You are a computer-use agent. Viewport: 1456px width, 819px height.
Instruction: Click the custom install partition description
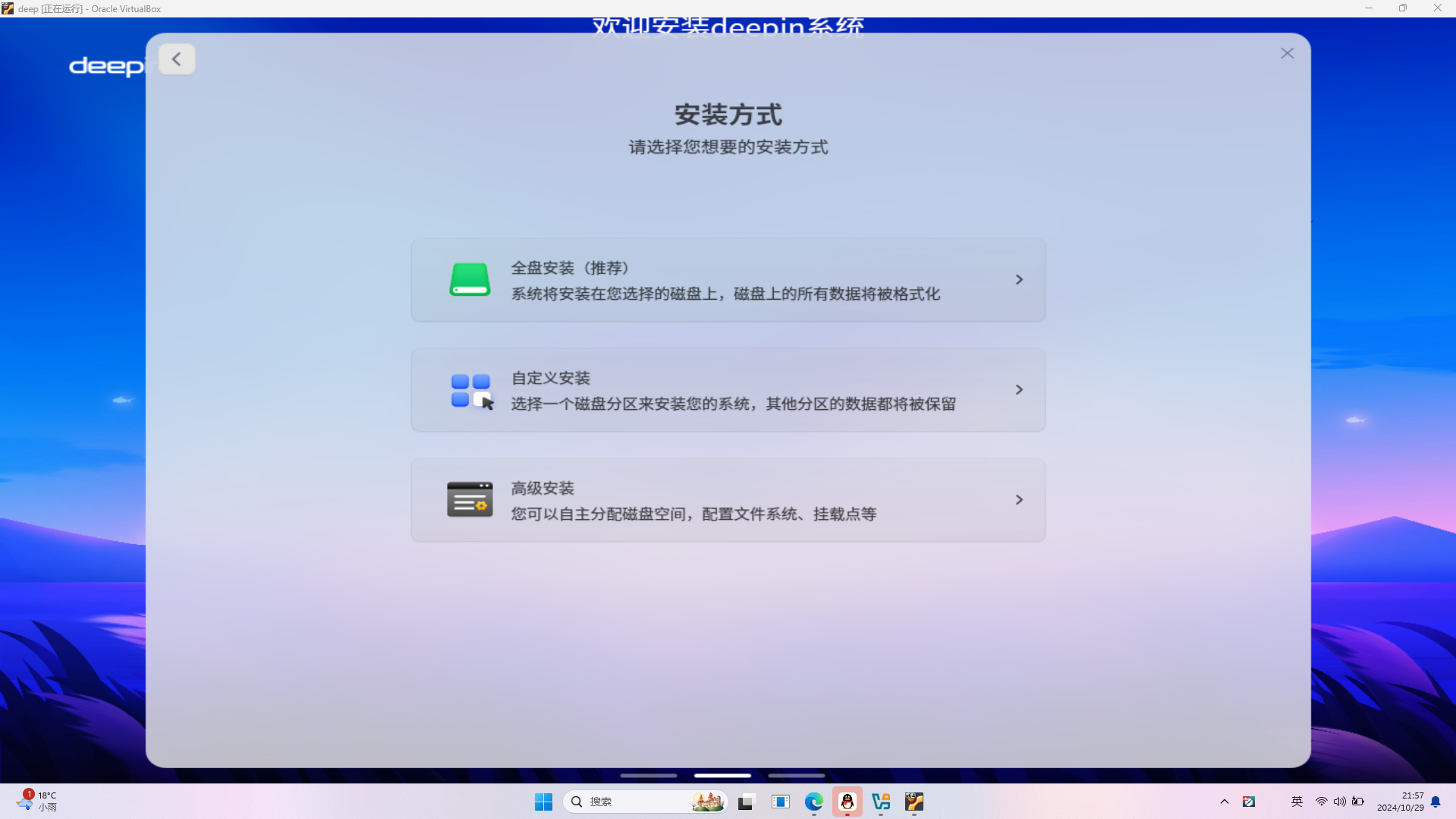coord(733,404)
